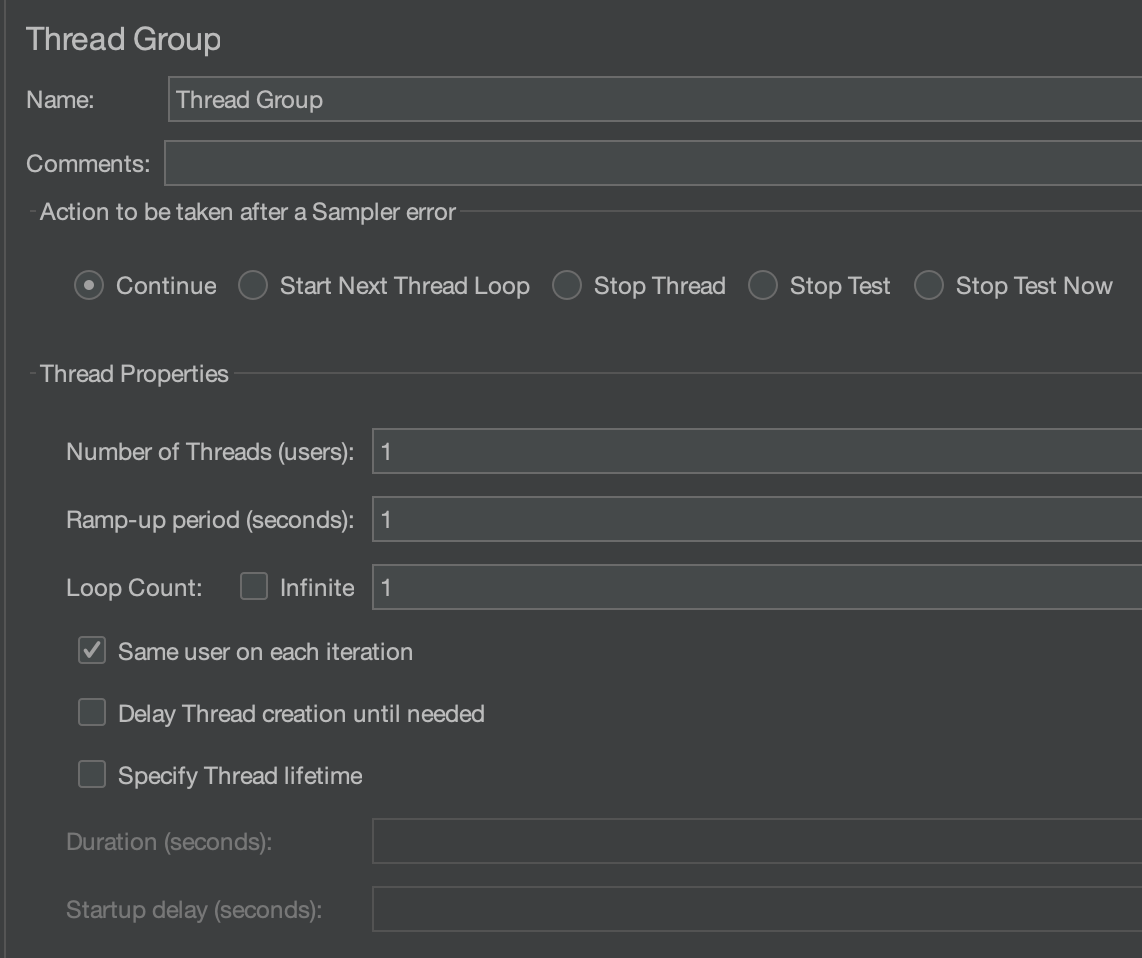Uncheck Same user on each iteration
The width and height of the screenshot is (1142, 958).
tap(92, 651)
